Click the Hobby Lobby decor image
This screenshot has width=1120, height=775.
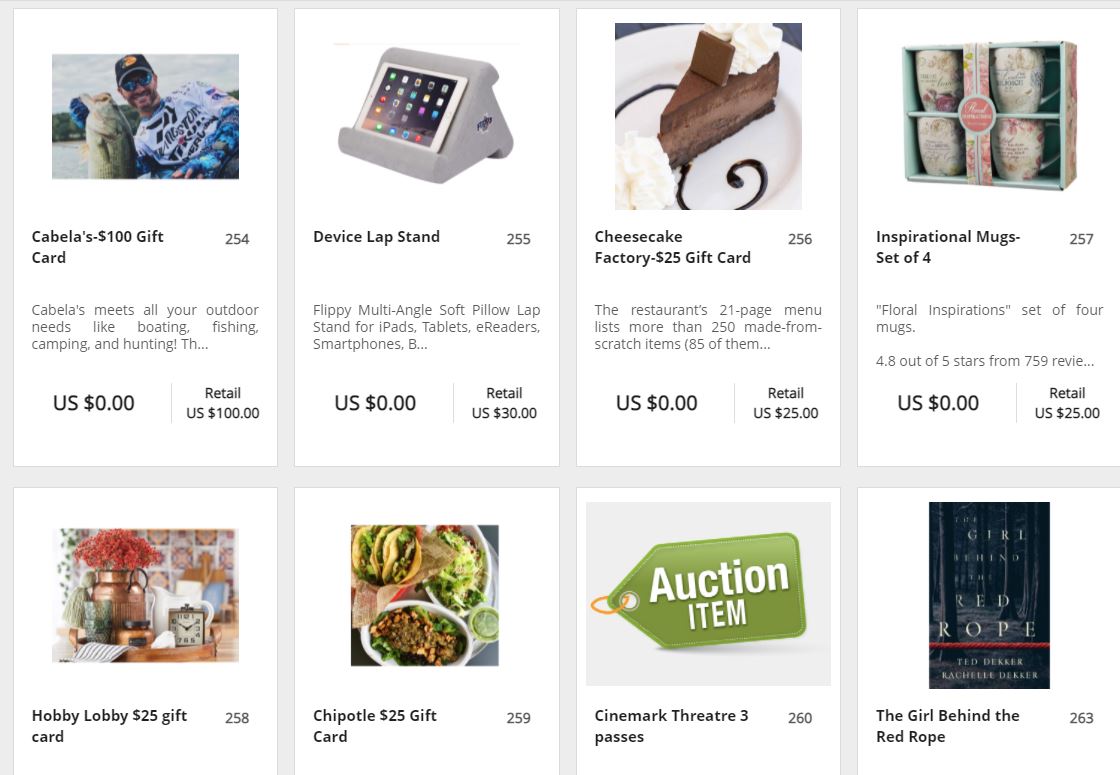tap(145, 595)
